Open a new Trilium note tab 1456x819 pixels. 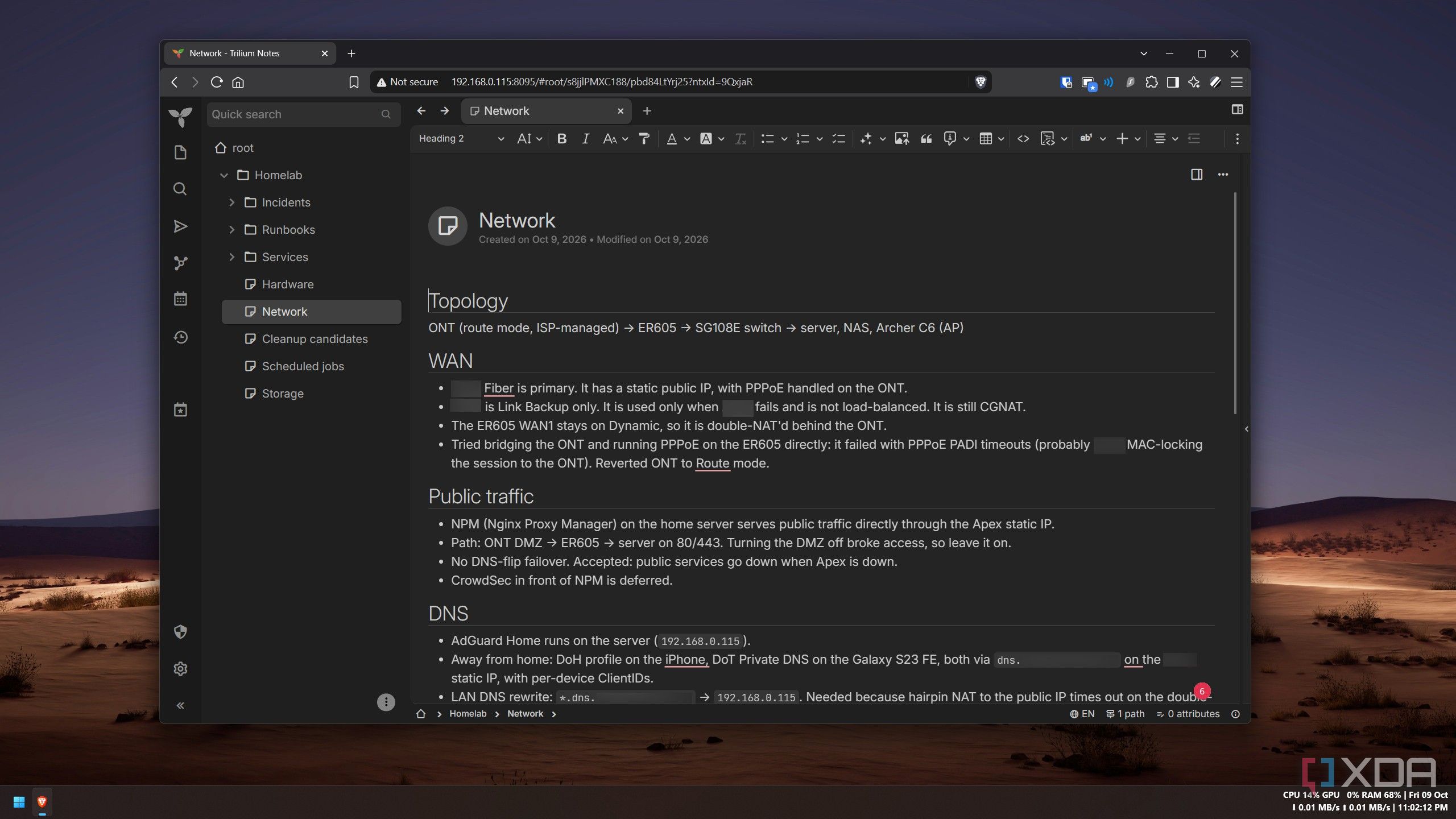tap(647, 111)
